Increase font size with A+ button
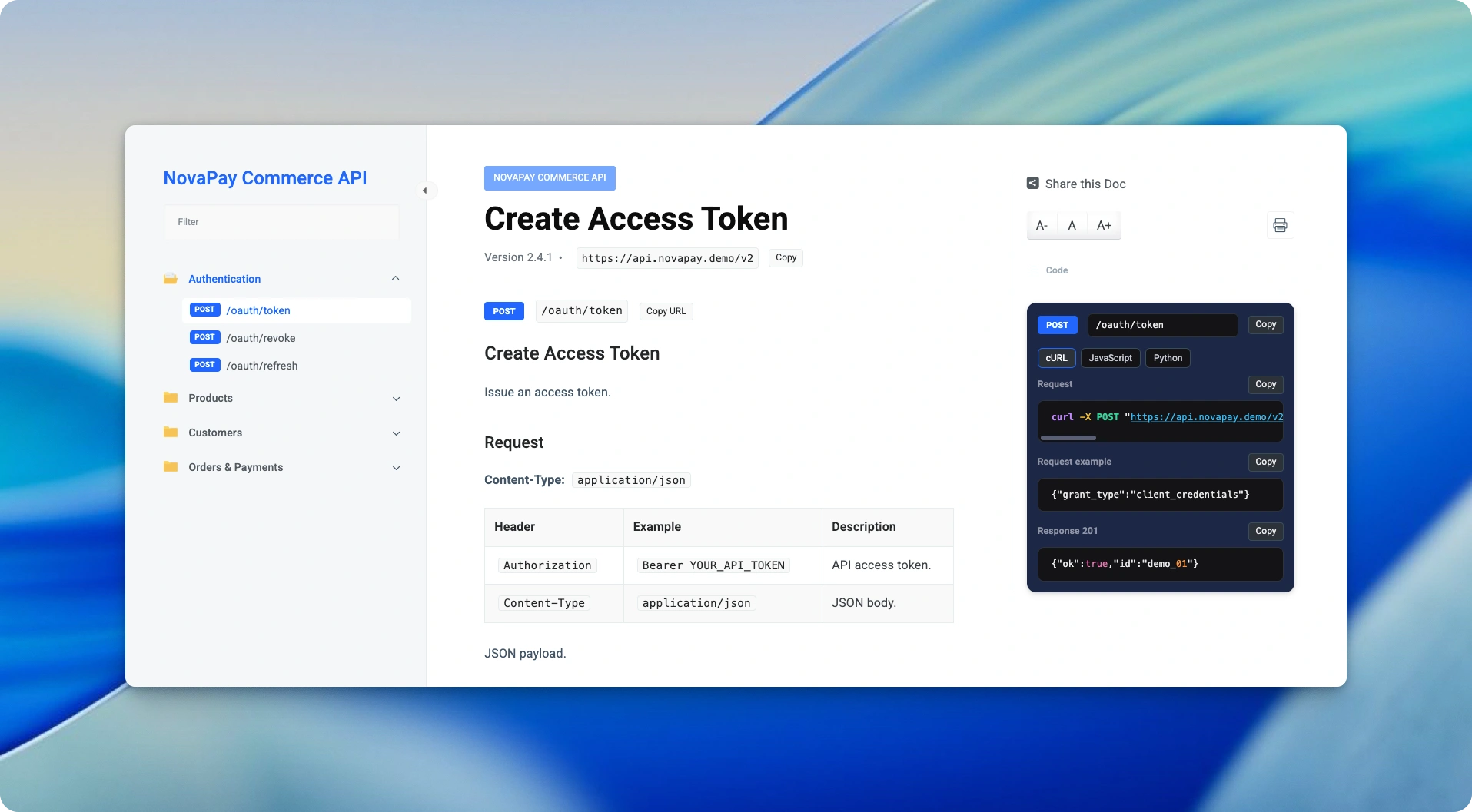Image resolution: width=1472 pixels, height=812 pixels. [x=1104, y=225]
